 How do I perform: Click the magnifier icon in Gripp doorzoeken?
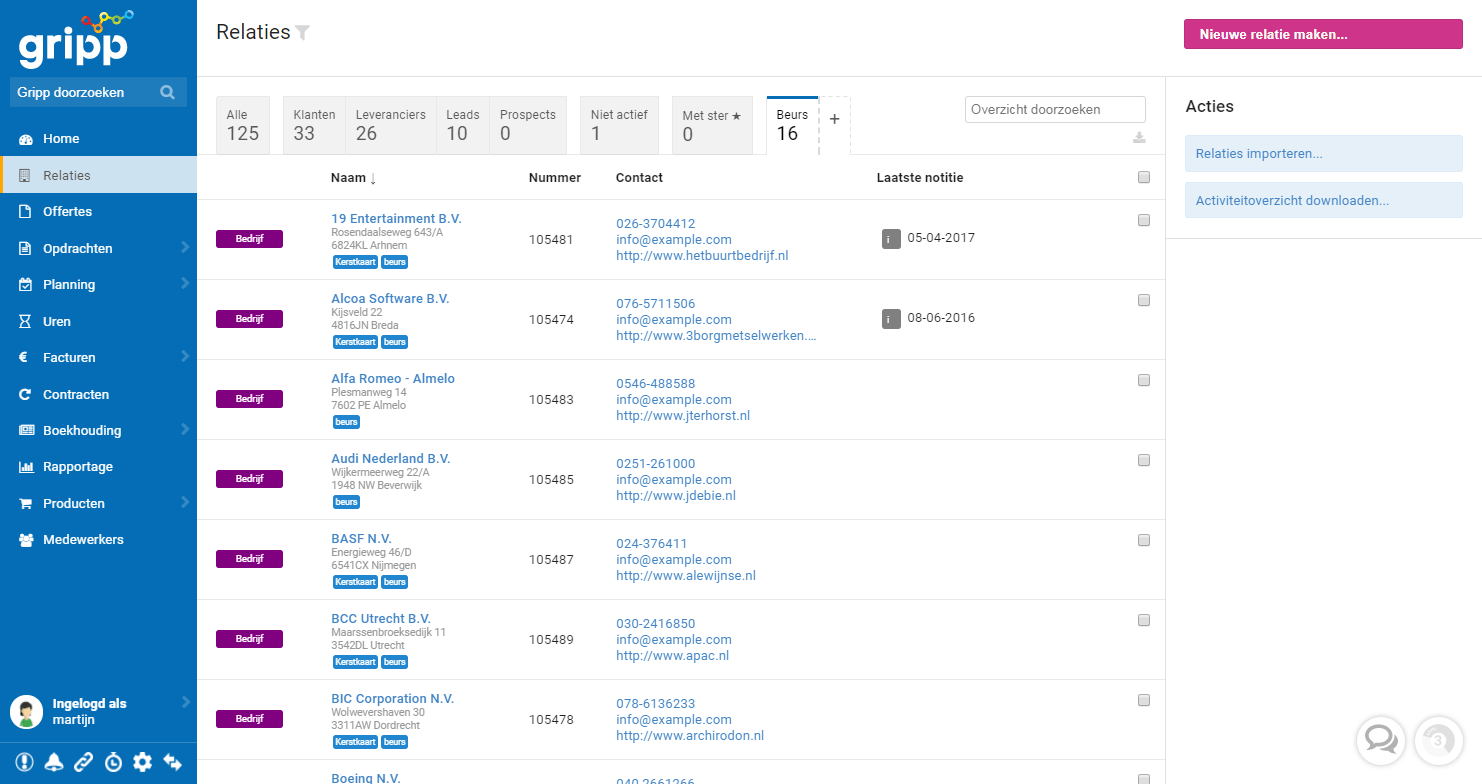(x=167, y=92)
